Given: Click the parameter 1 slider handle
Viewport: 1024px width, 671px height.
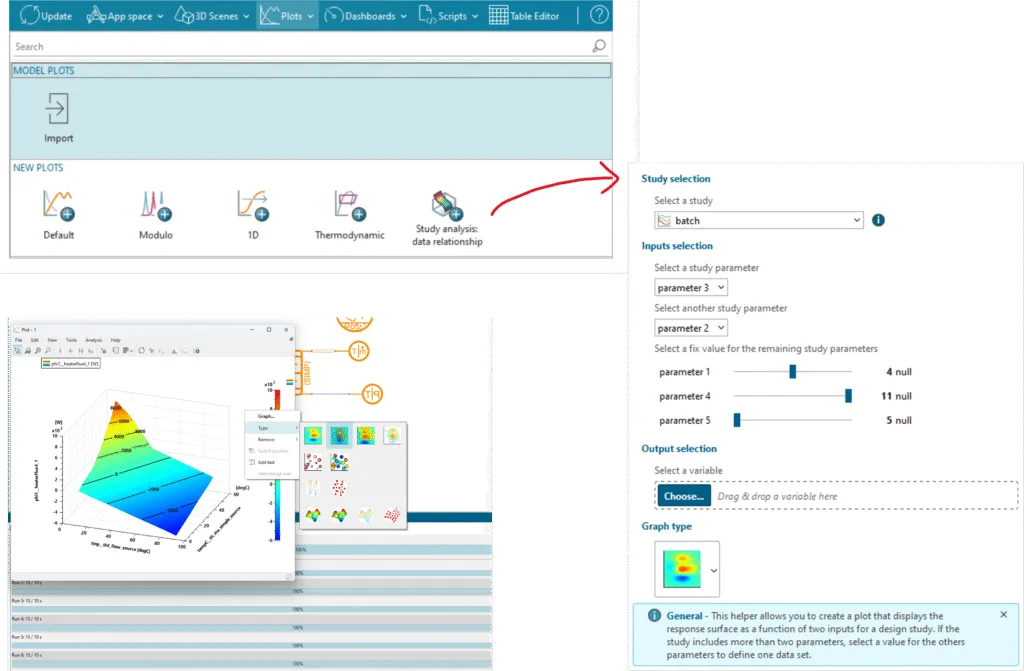Looking at the screenshot, I should 792,371.
